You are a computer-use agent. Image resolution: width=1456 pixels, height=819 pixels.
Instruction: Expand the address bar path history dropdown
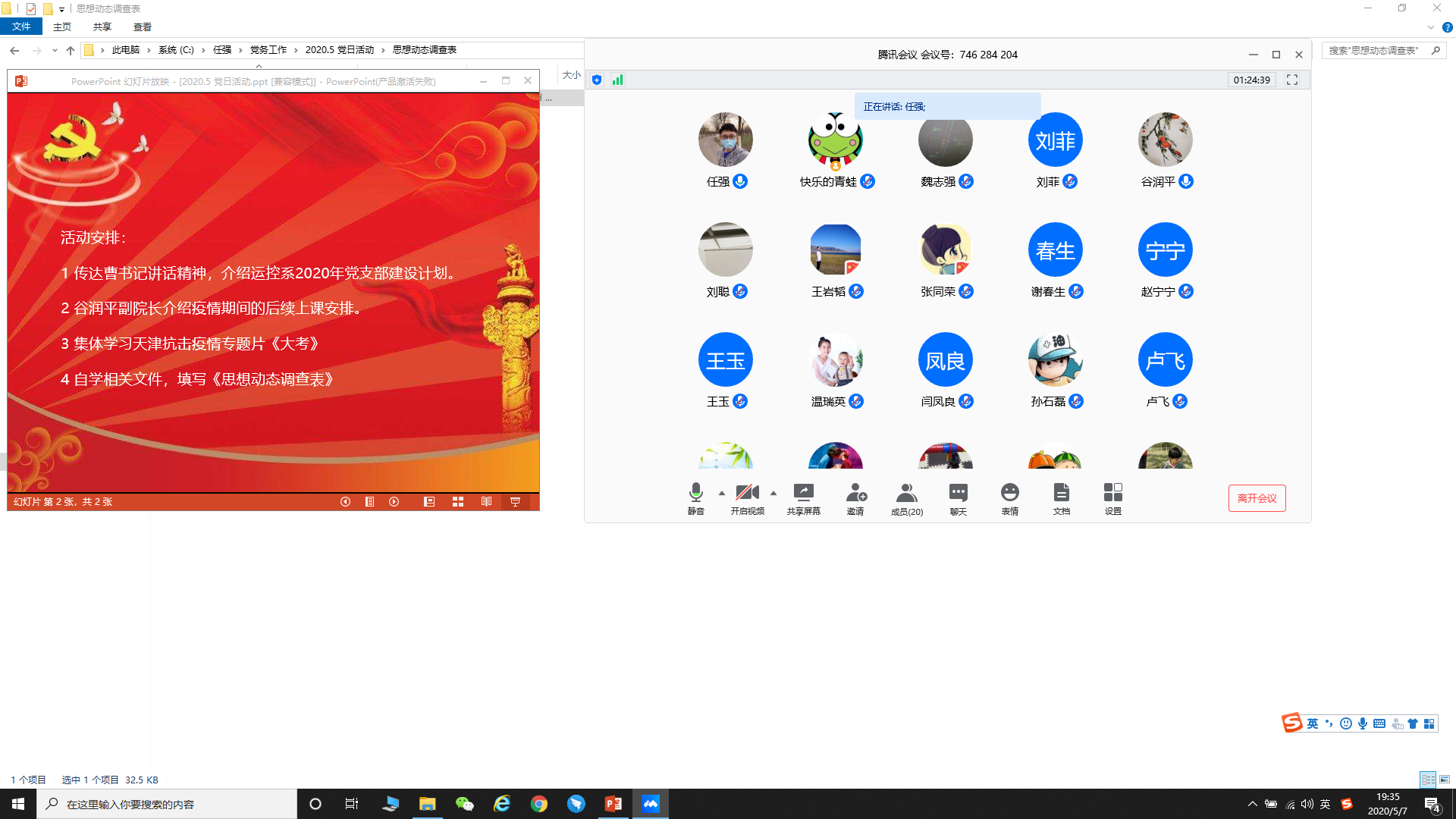coord(55,50)
